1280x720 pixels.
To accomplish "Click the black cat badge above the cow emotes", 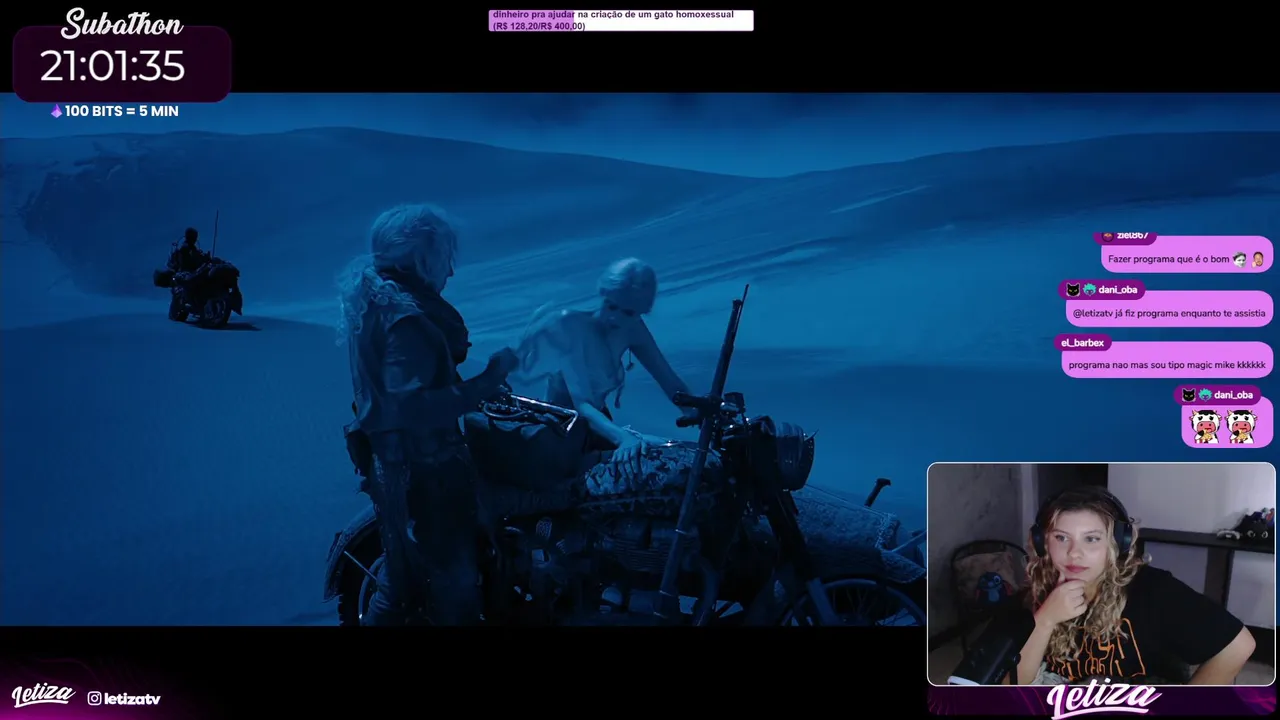I will point(1188,395).
